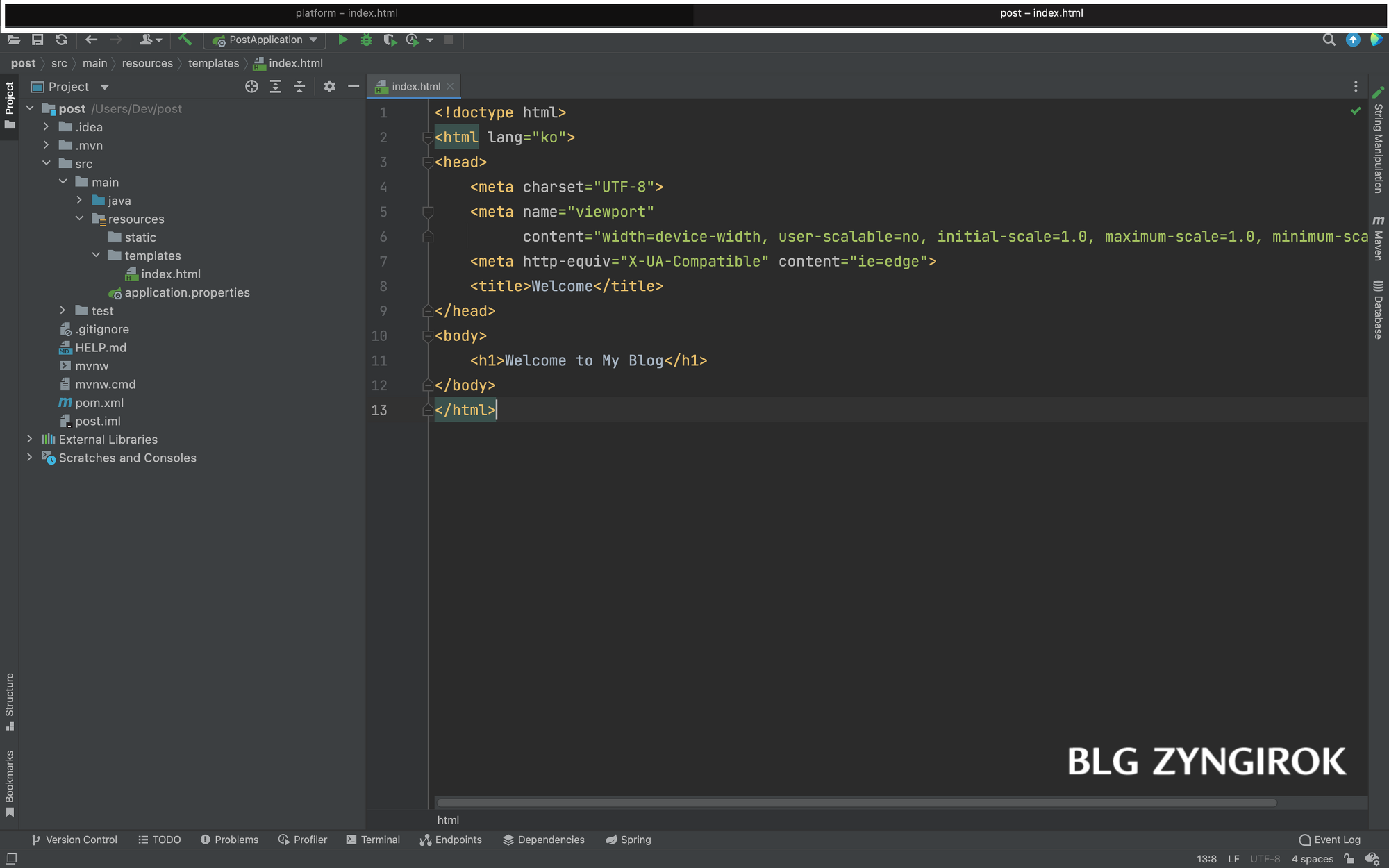Collapse all nodes in Project panel
This screenshot has height=868, width=1389.
pos(299,87)
